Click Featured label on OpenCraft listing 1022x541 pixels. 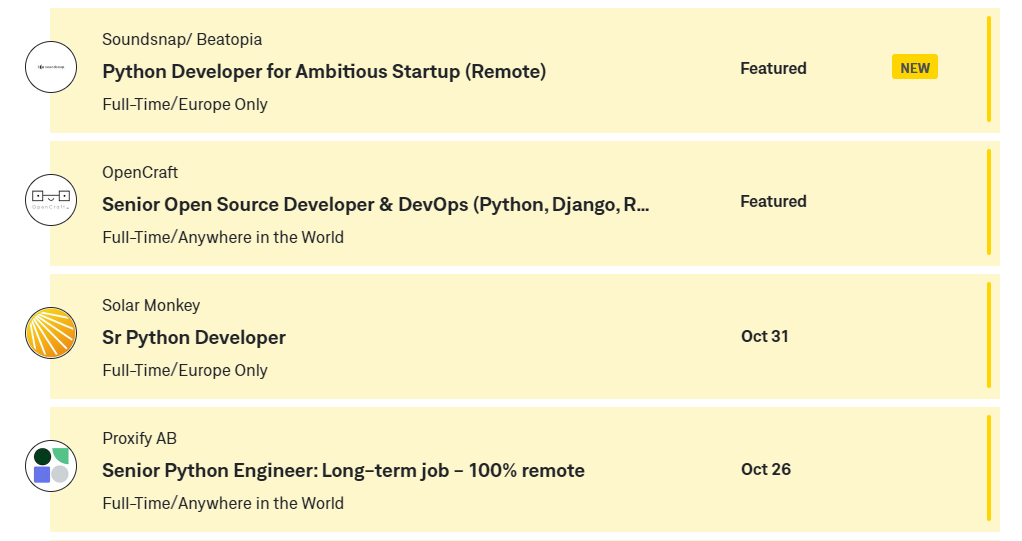click(773, 201)
